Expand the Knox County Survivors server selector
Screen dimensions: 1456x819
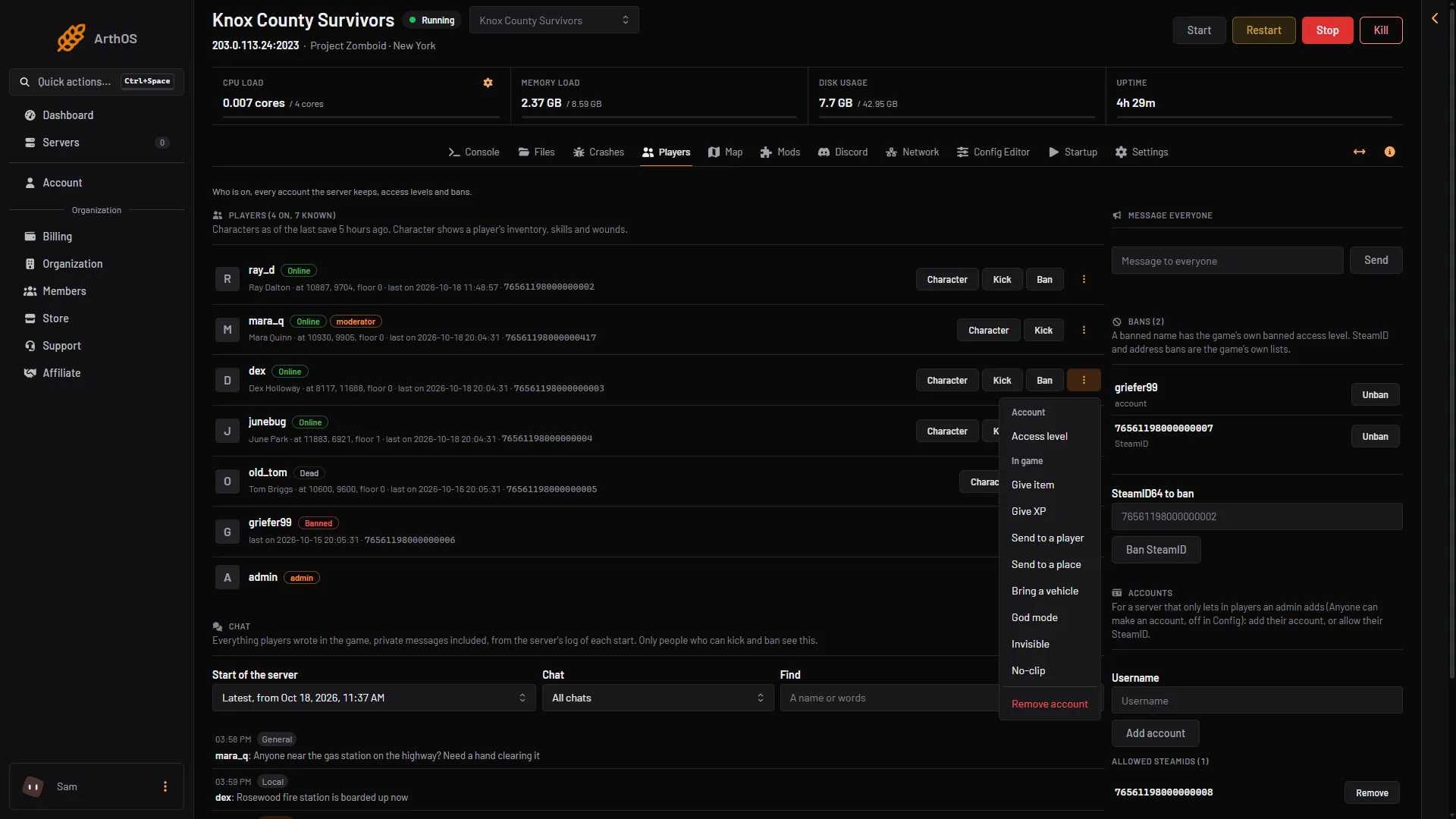click(x=554, y=20)
